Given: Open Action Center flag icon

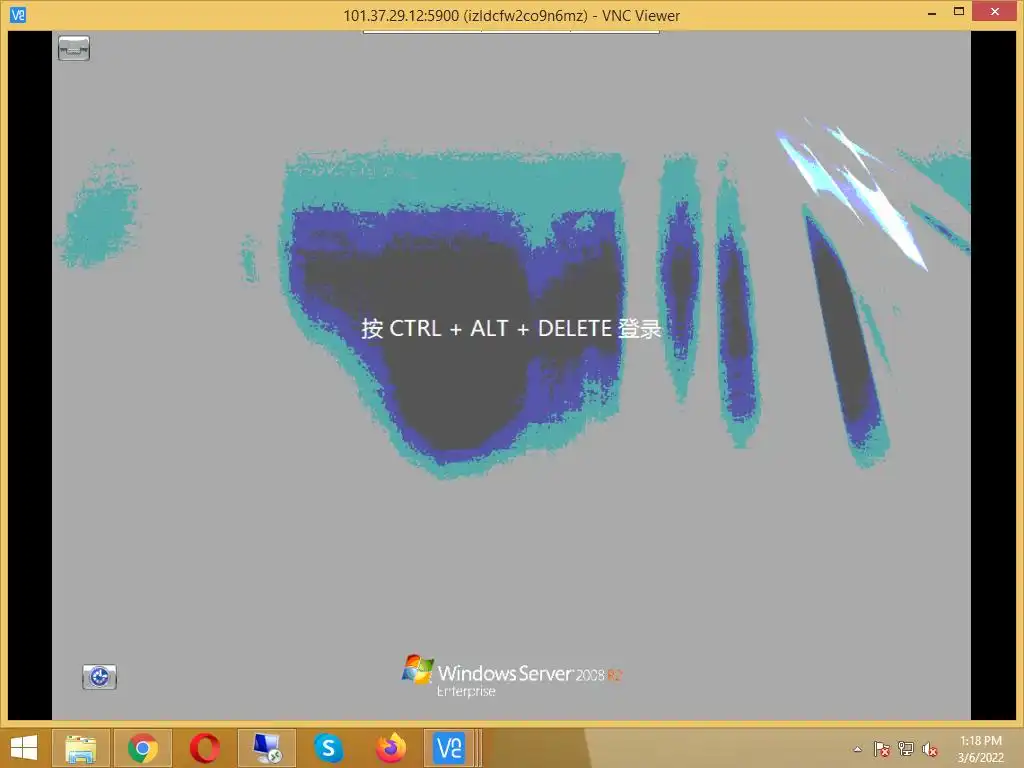Looking at the screenshot, I should click(882, 749).
